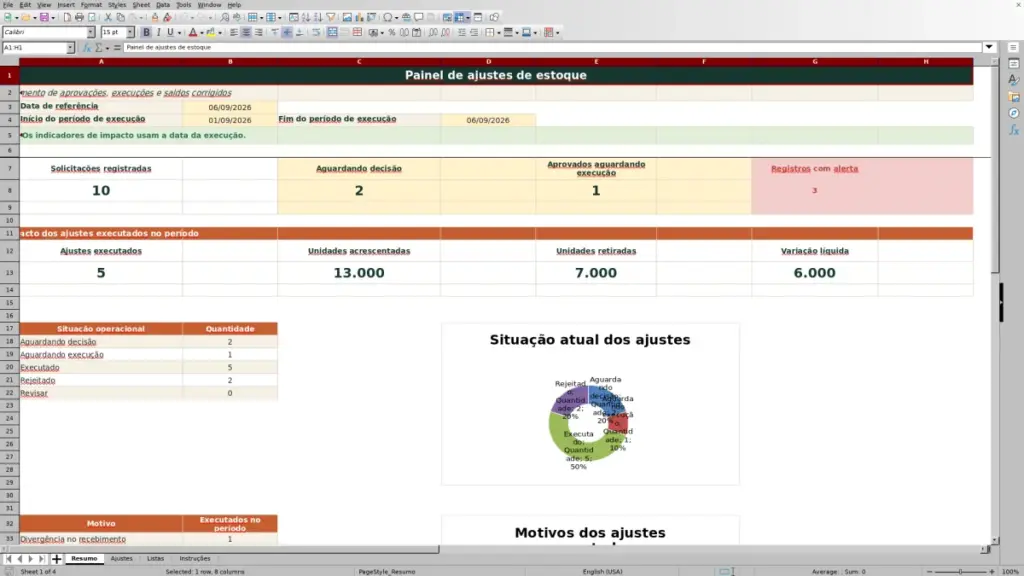This screenshot has width=1024, height=576.
Task: Click the Sort Descending icon
Action: pos(318,18)
